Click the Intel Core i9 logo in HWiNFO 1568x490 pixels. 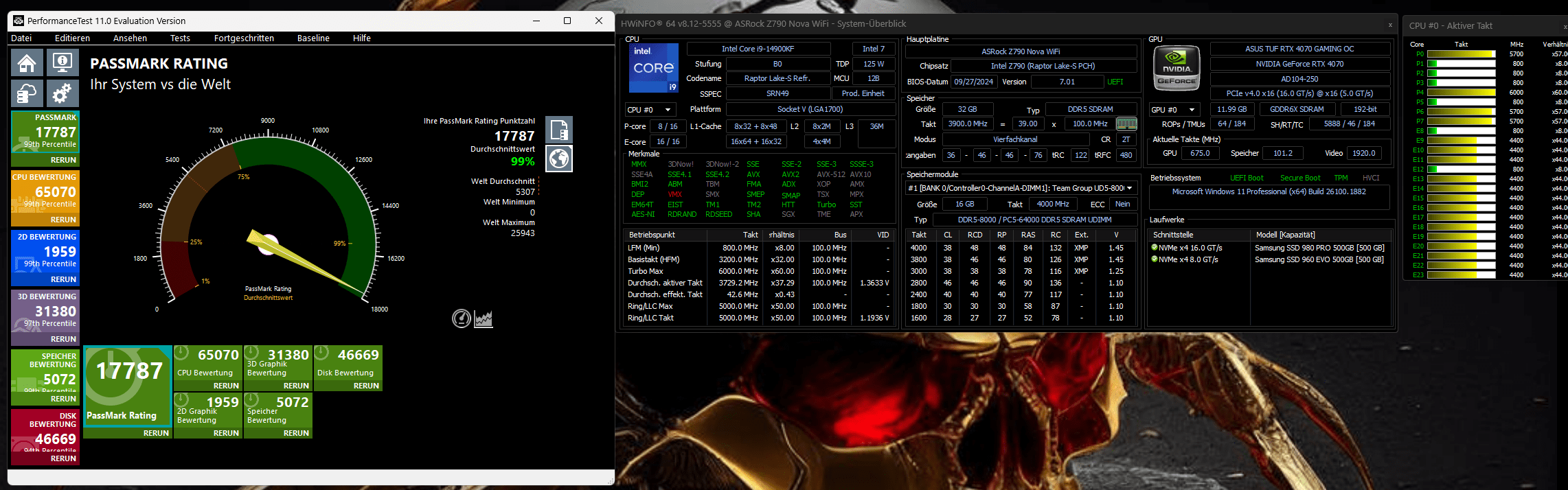[654, 68]
